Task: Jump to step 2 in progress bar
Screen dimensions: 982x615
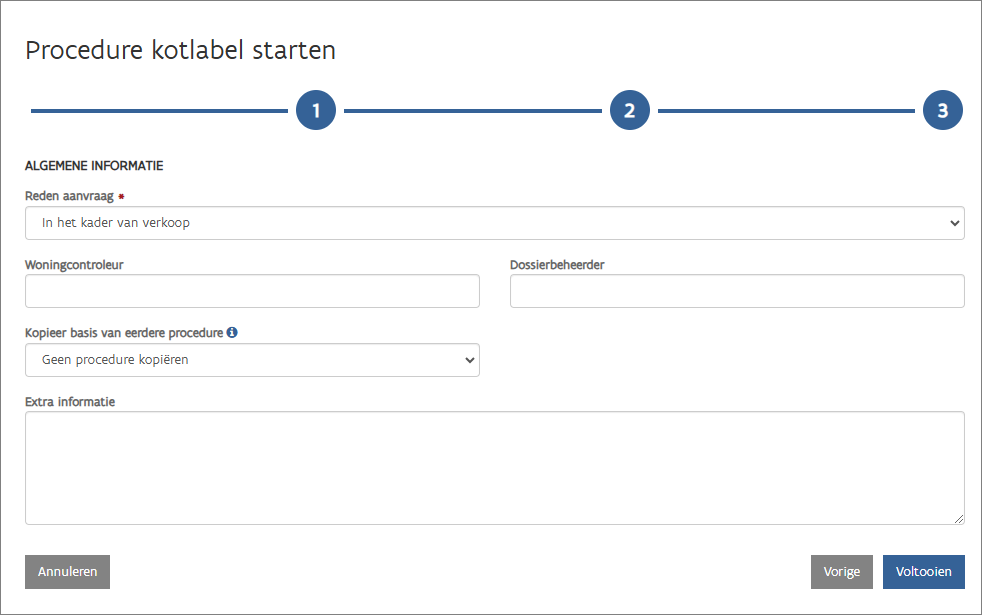Action: tap(629, 111)
